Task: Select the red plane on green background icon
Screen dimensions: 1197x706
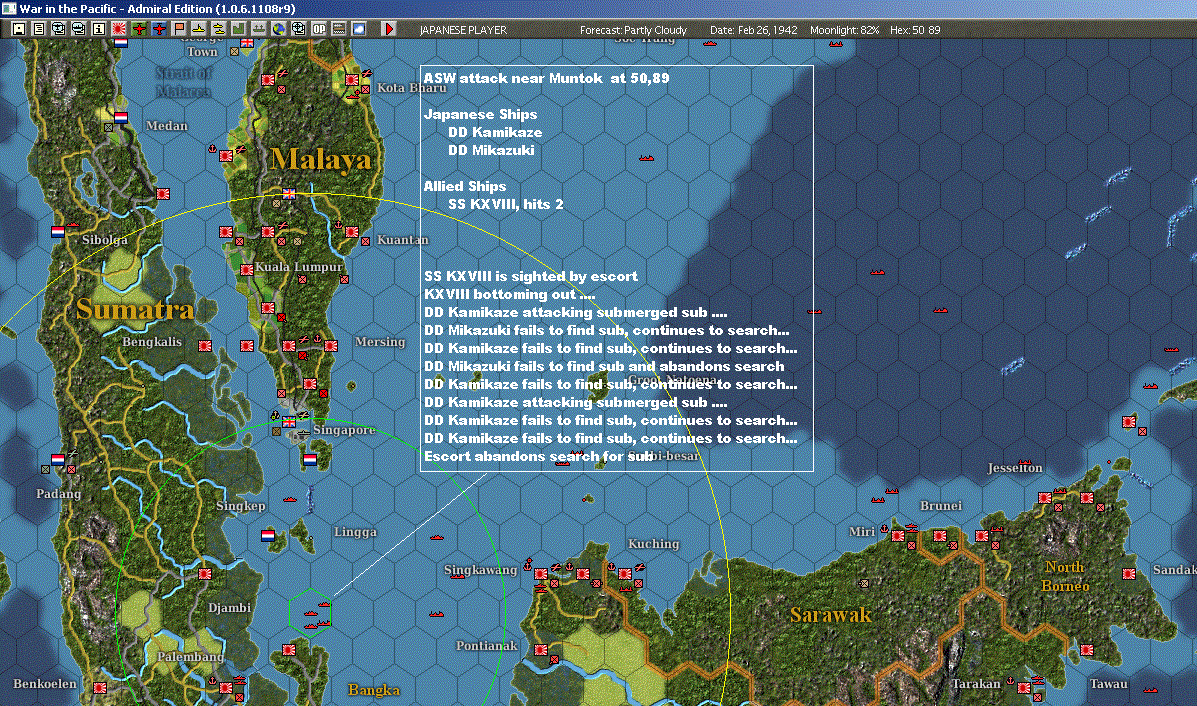Action: [x=139, y=29]
